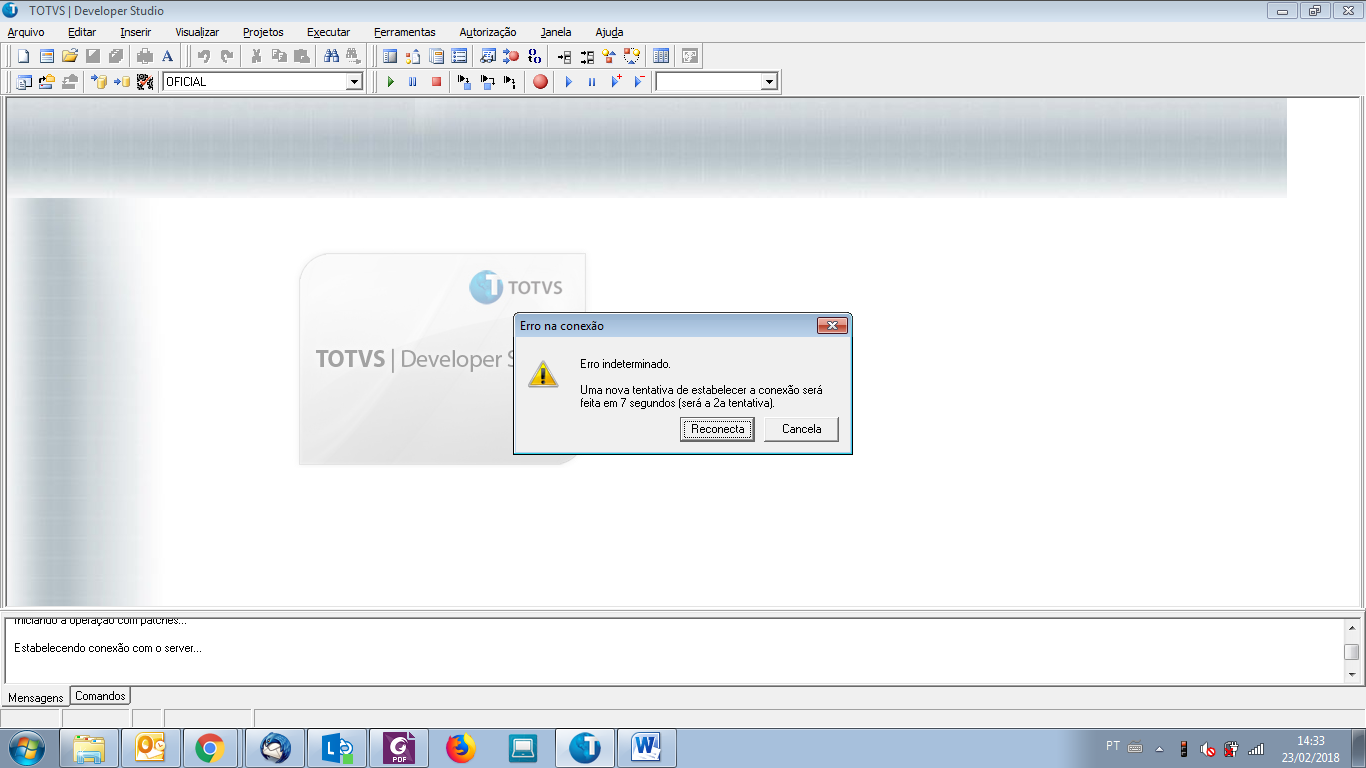Click the 'Estabelecendo conexão com o server...' message

point(108,648)
